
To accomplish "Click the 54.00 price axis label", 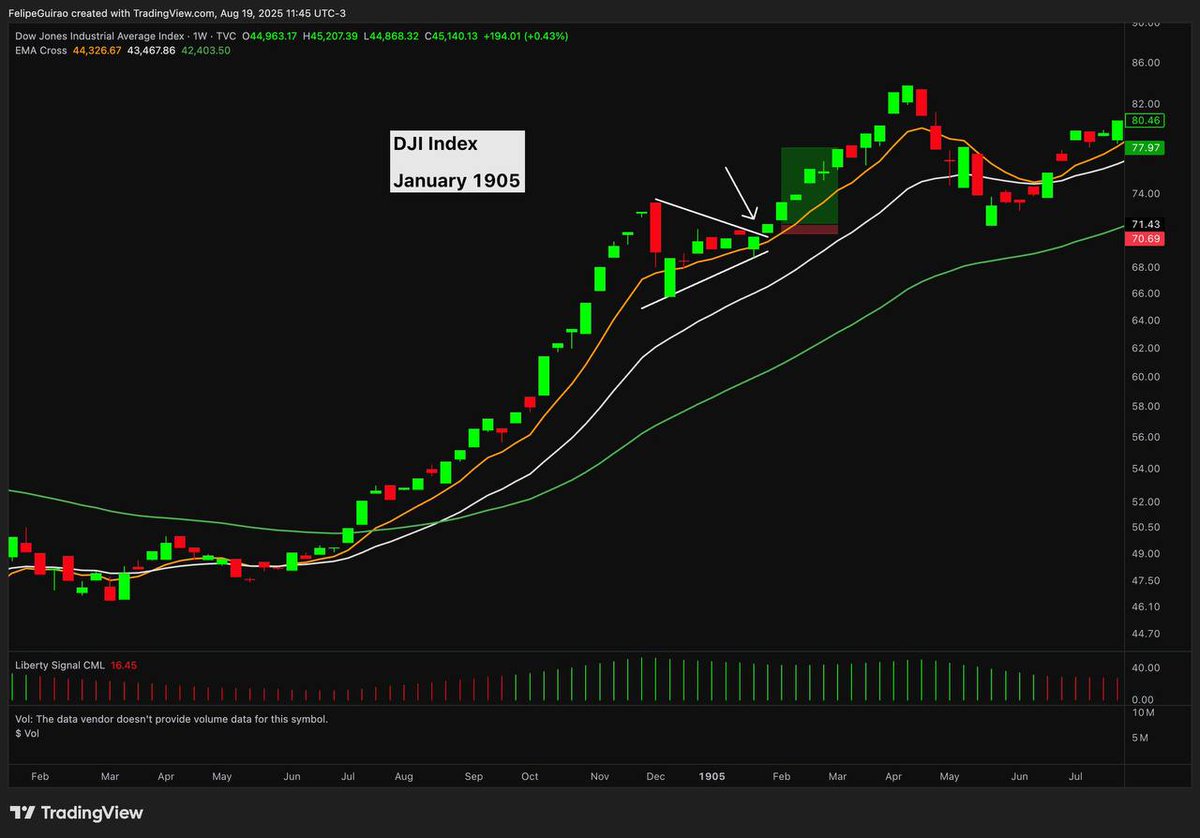I will (1144, 469).
